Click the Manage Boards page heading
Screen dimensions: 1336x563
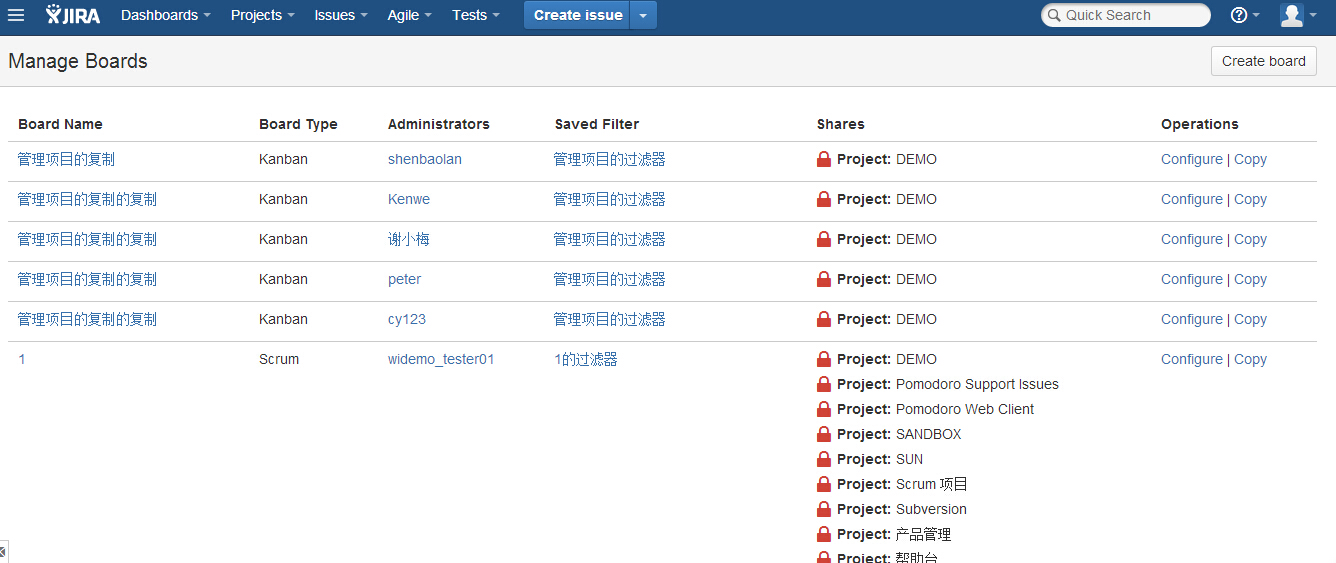click(x=78, y=61)
